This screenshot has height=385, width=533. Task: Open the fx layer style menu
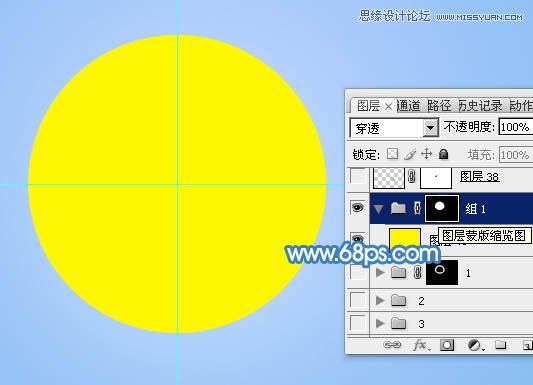422,345
